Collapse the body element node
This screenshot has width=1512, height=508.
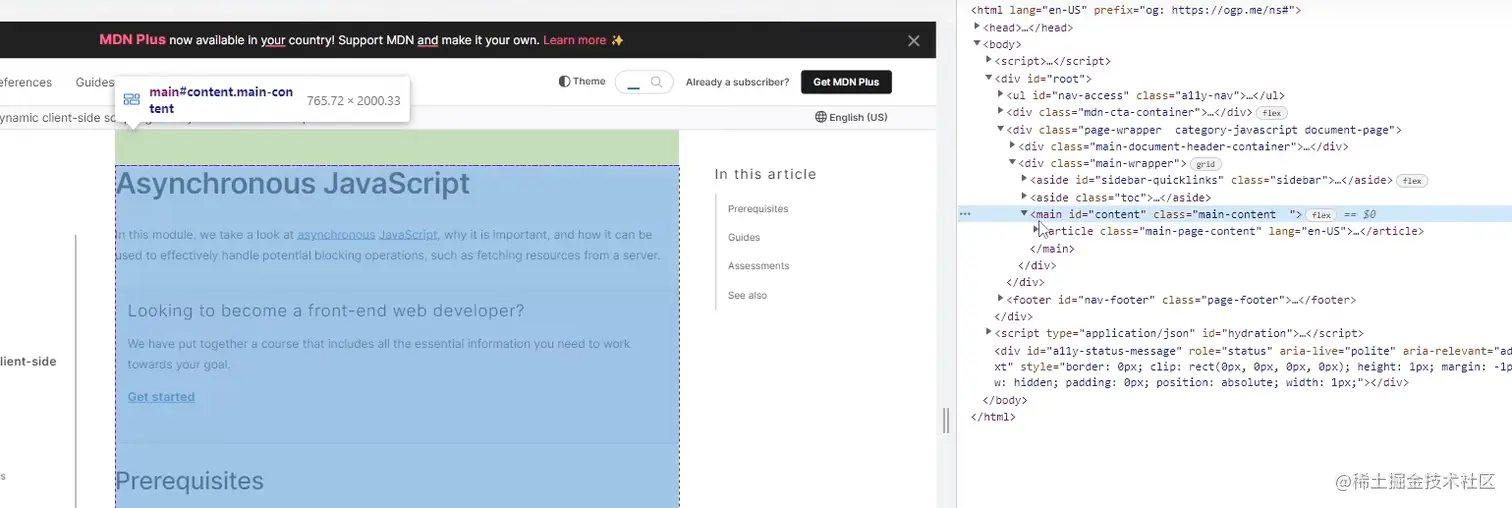(x=977, y=44)
